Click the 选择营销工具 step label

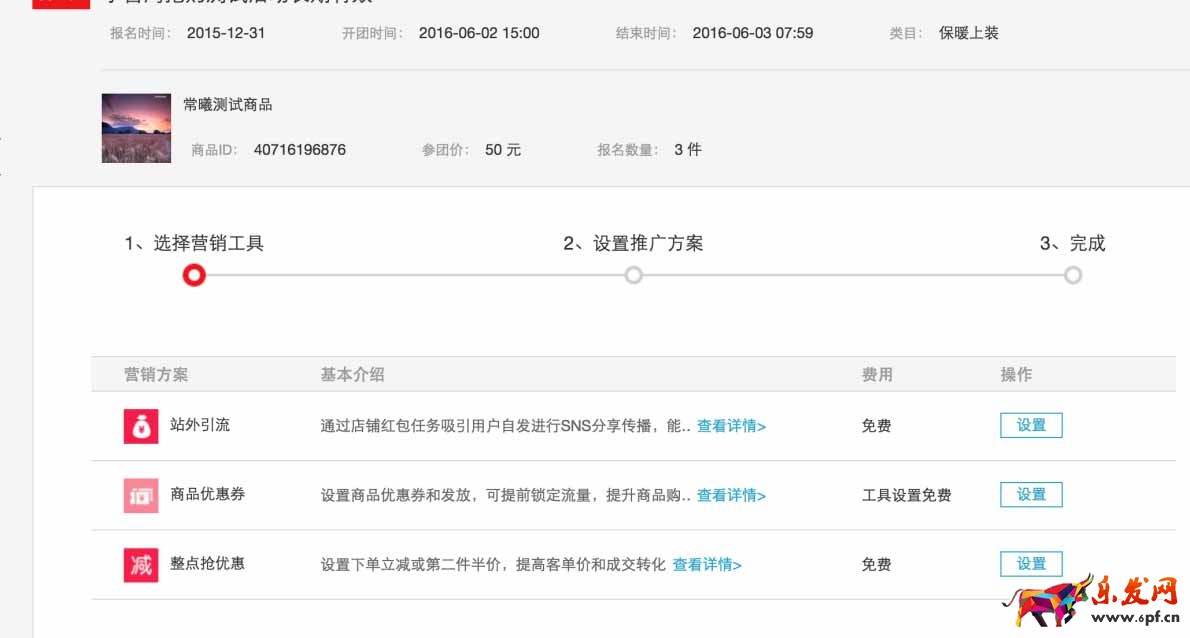pyautogui.click(x=194, y=244)
